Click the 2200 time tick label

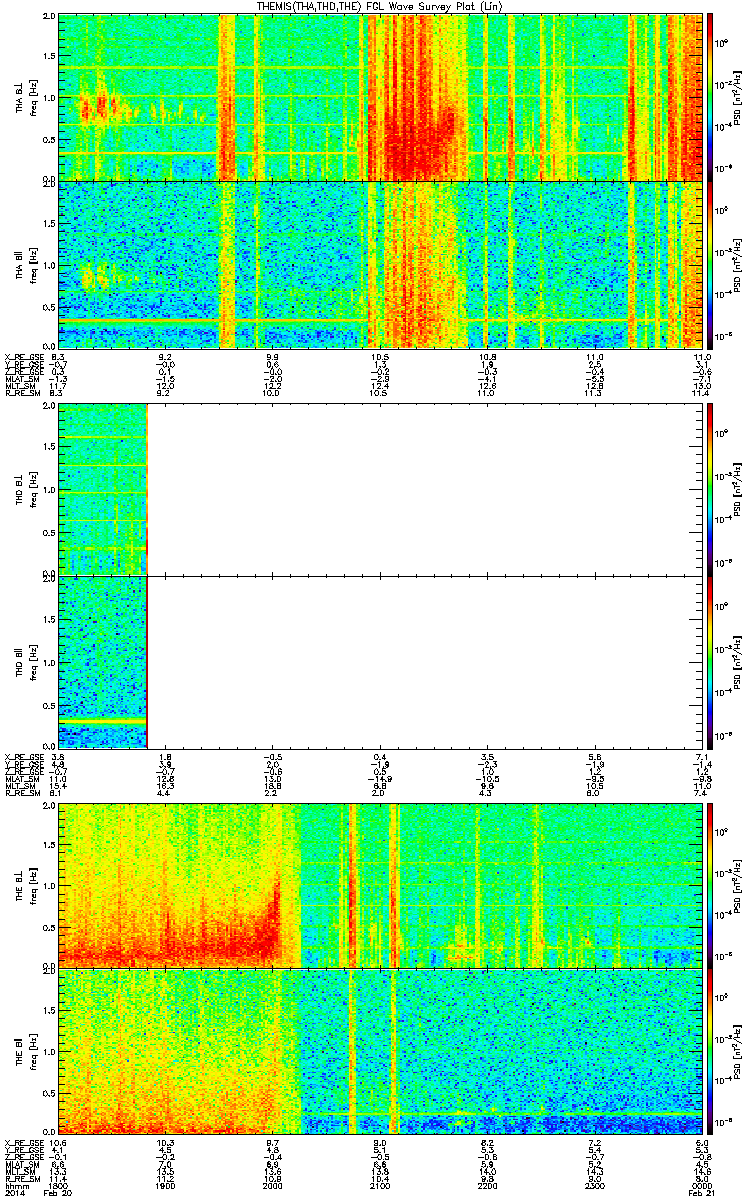[x=487, y=1187]
